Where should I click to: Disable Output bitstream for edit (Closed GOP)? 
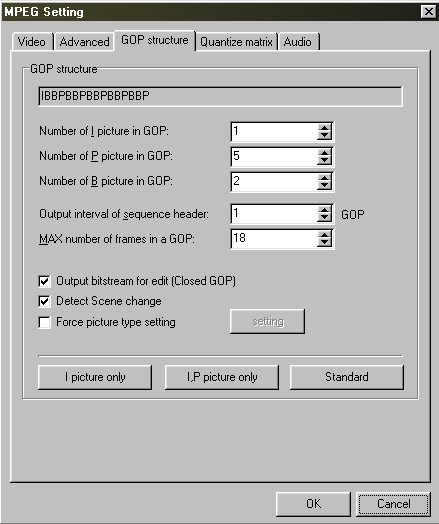[x=44, y=281]
